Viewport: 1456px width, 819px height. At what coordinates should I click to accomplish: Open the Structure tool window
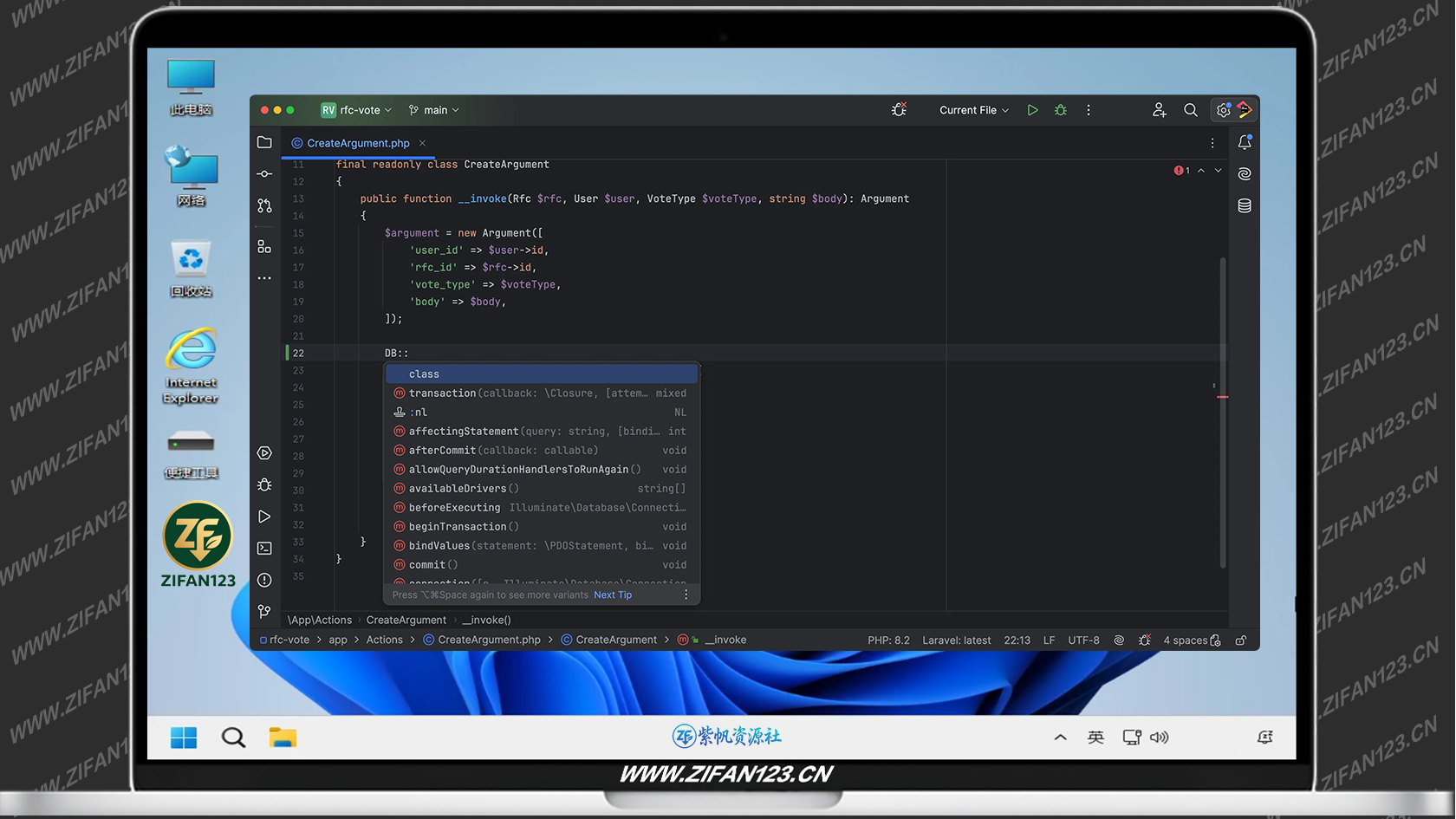point(264,247)
